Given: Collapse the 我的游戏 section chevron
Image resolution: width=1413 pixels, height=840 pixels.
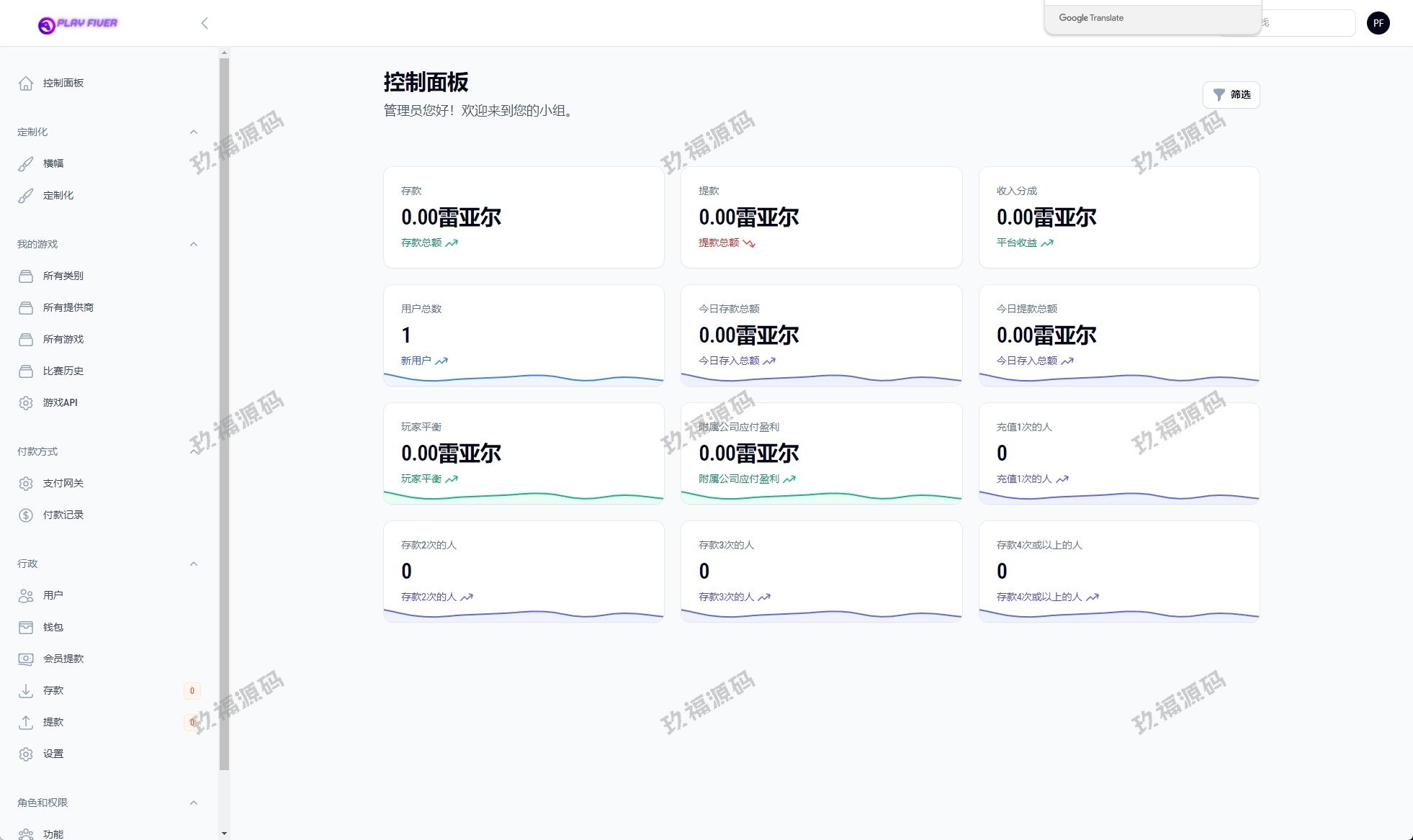Looking at the screenshot, I should 193,244.
